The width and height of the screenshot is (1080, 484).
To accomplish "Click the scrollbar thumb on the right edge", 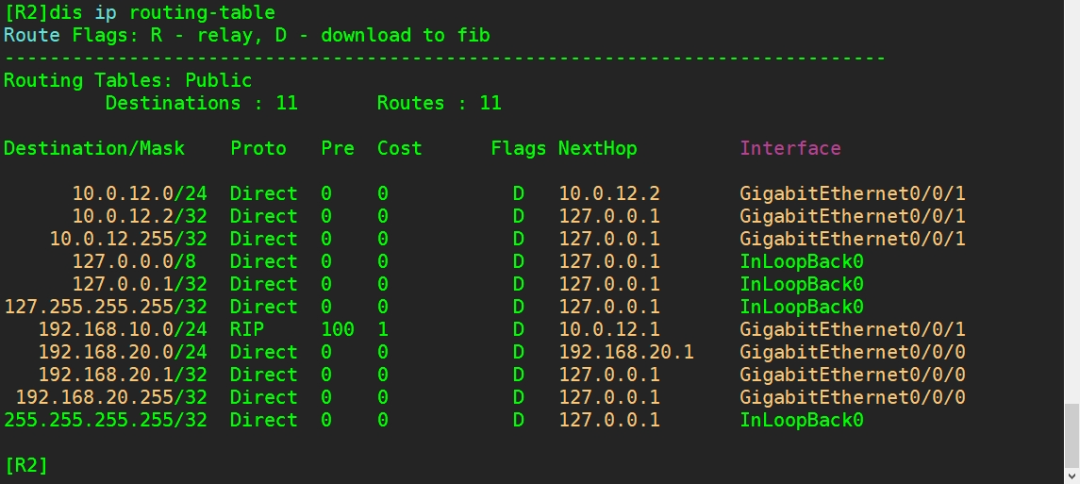I will click(1071, 436).
